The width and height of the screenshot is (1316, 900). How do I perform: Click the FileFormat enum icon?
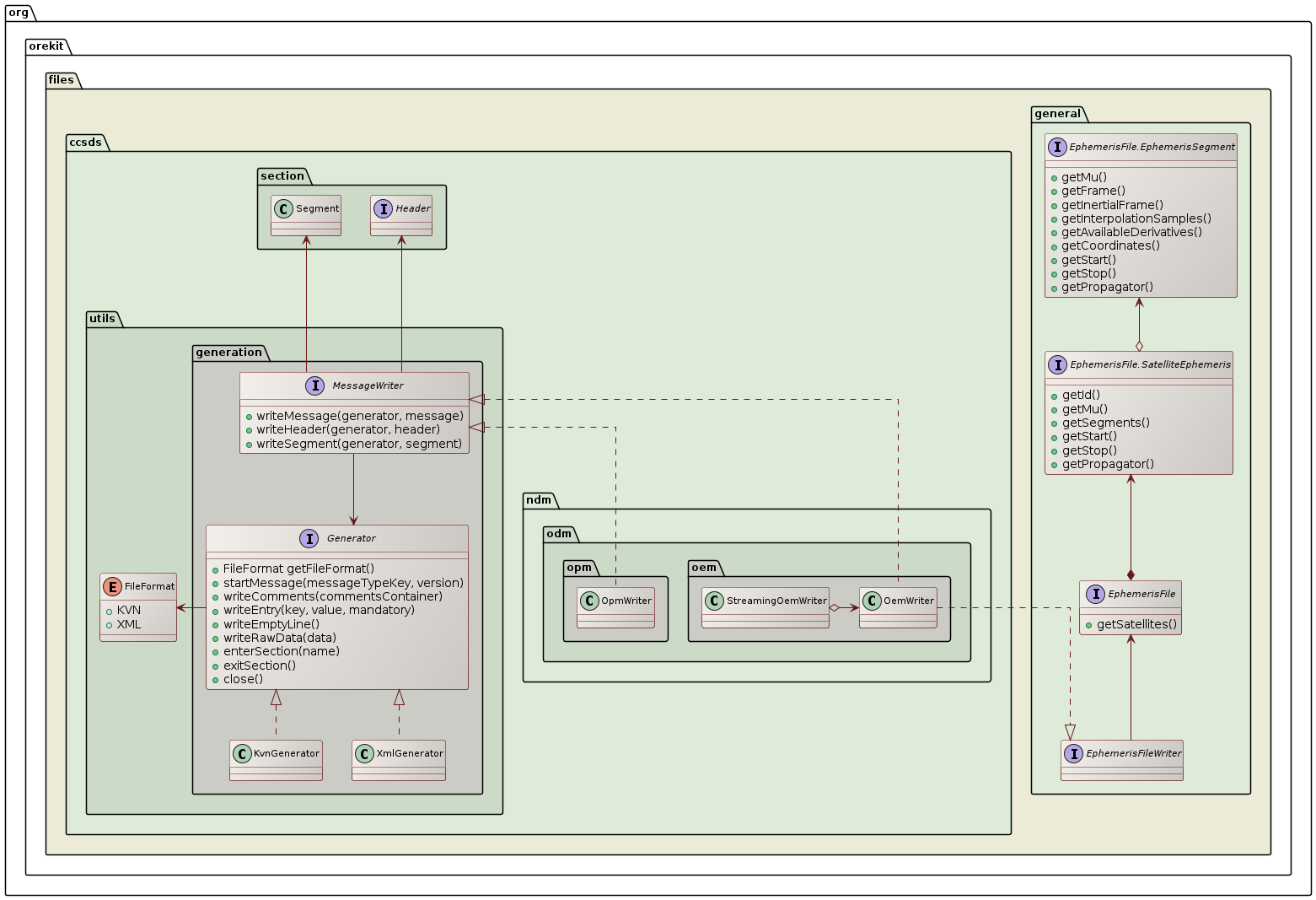tap(112, 585)
